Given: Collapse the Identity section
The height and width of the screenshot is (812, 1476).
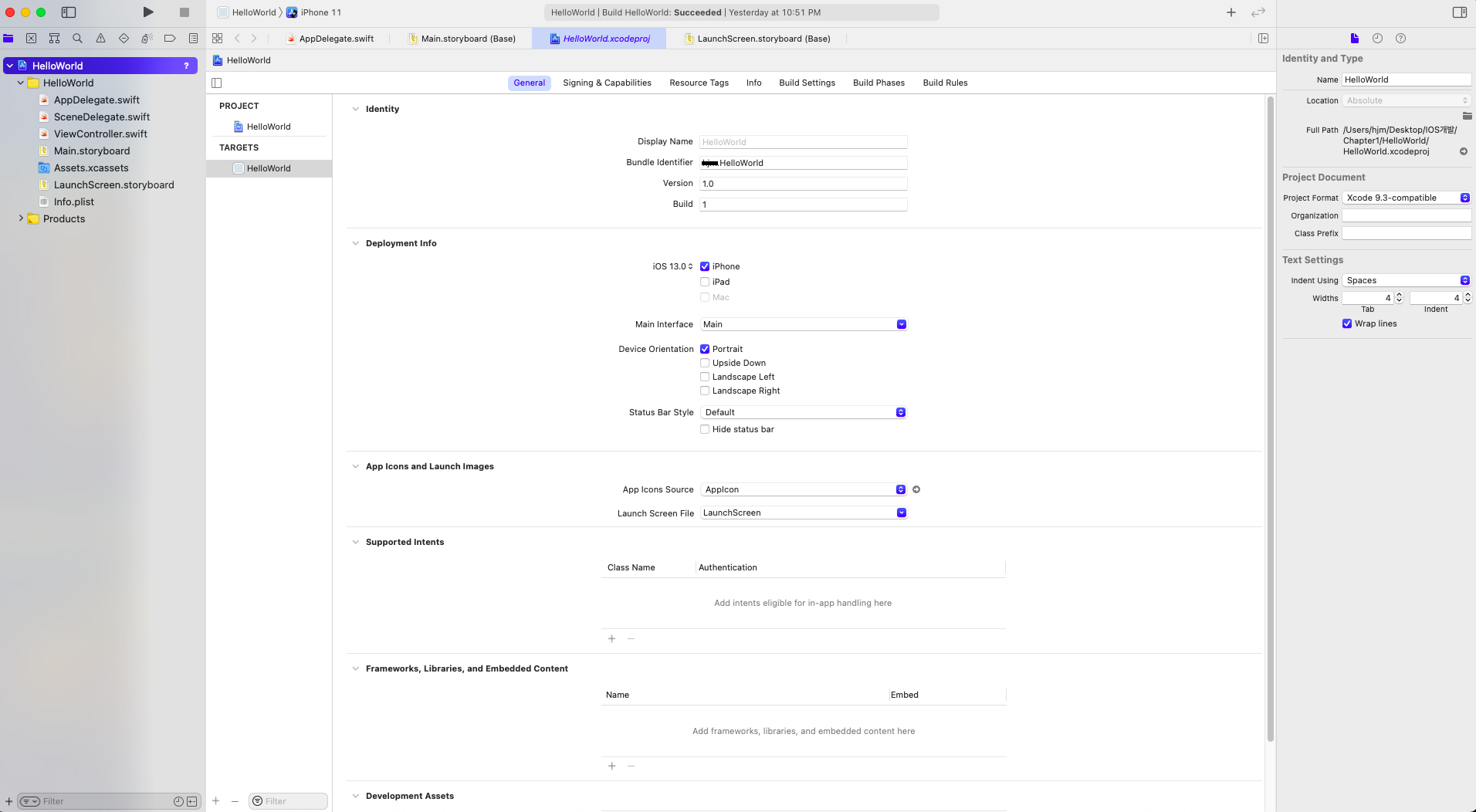Looking at the screenshot, I should tap(355, 109).
